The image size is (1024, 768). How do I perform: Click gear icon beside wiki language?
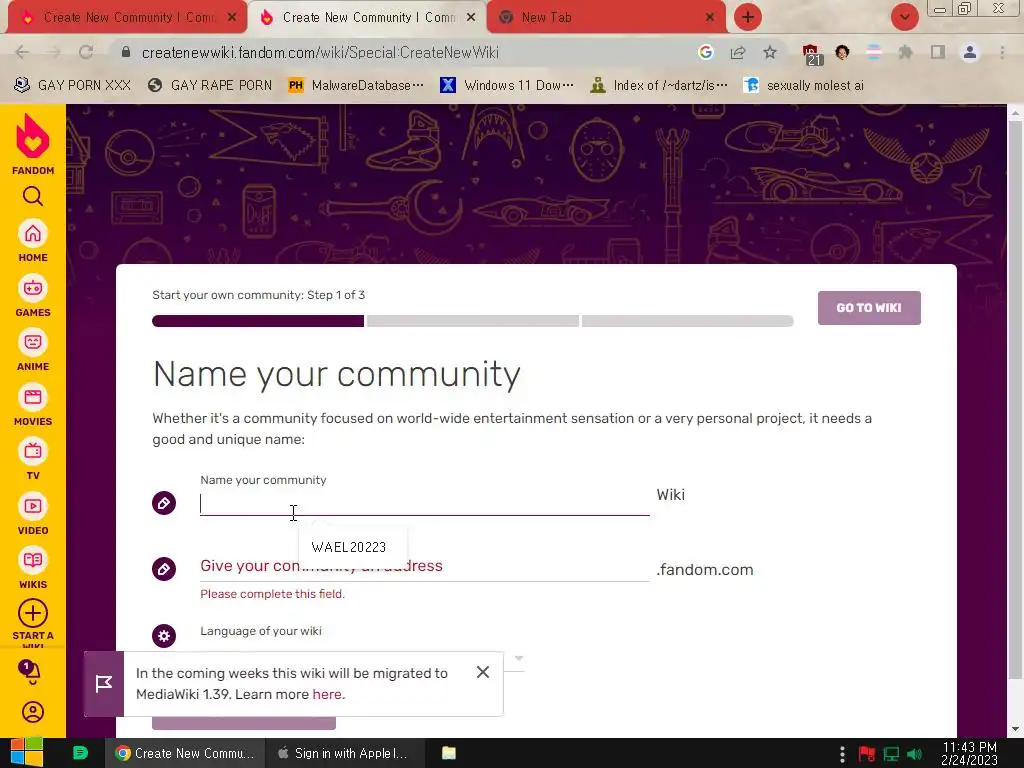[x=164, y=635]
